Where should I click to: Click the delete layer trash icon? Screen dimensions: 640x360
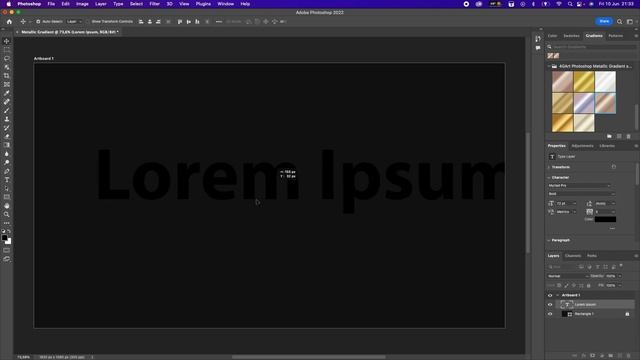[x=629, y=356]
